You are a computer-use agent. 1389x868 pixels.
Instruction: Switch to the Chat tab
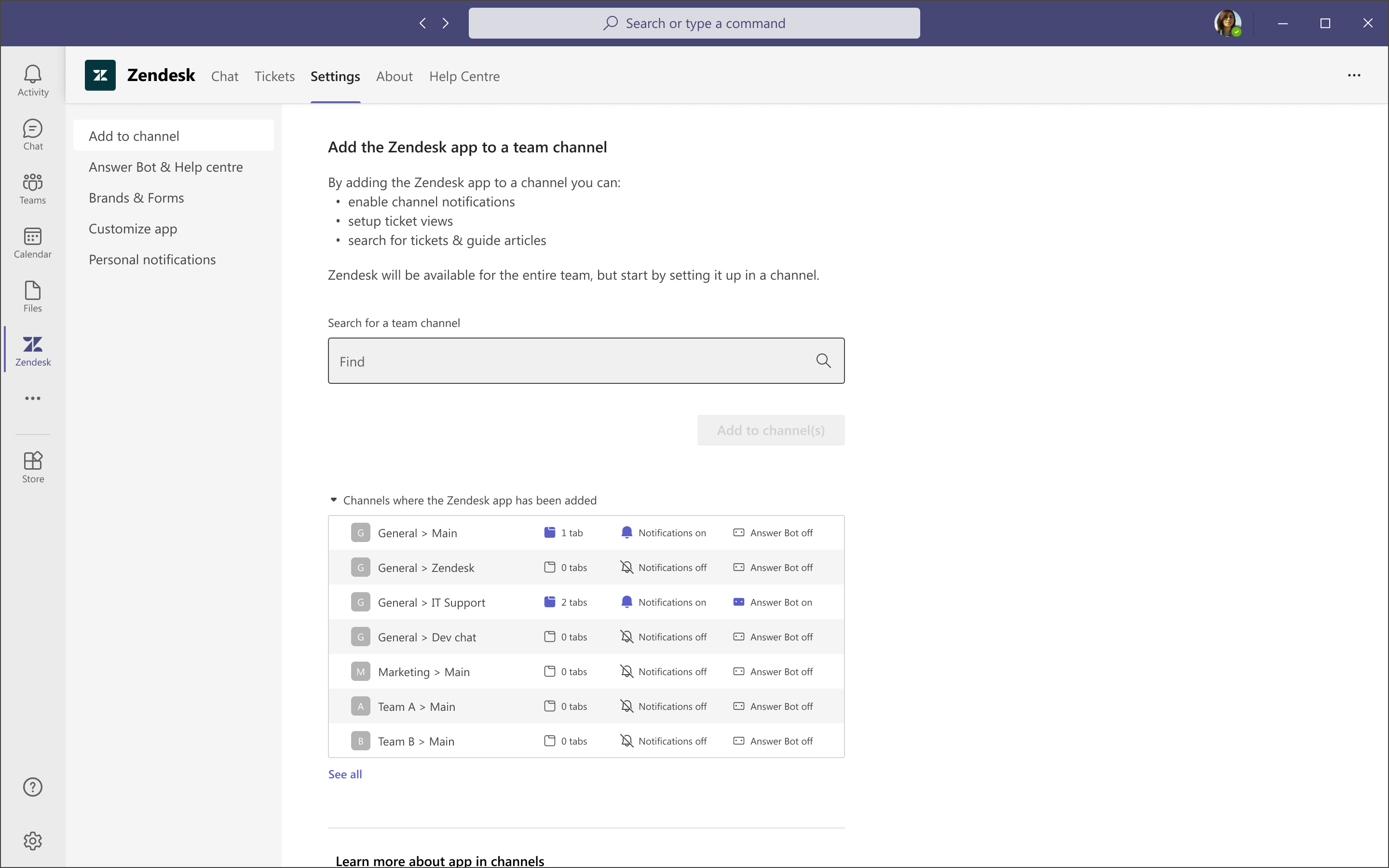[224, 76]
